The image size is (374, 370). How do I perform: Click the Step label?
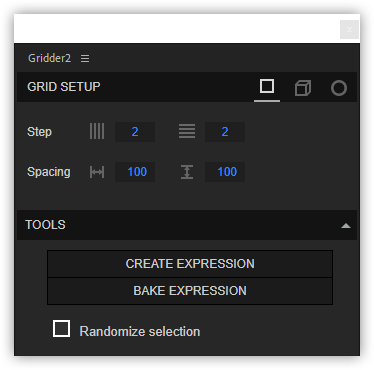point(39,132)
